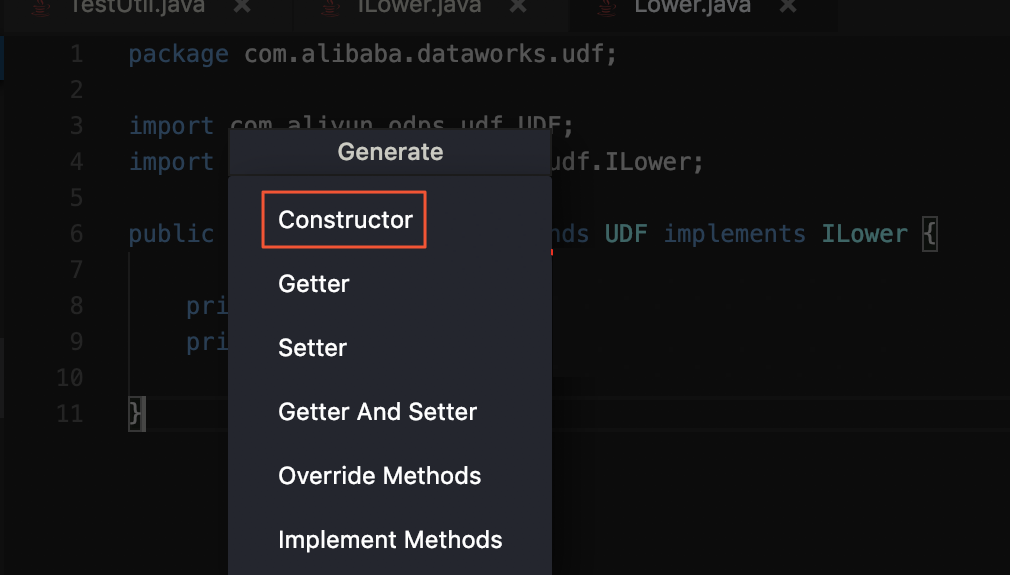Select Implement Methods
Image resolution: width=1010 pixels, height=575 pixels.
tap(390, 540)
